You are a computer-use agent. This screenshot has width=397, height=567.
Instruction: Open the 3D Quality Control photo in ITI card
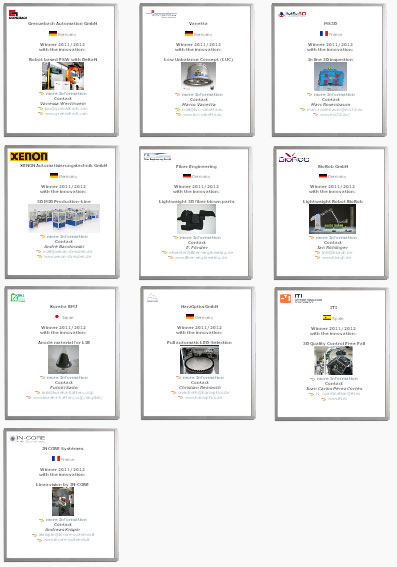click(x=333, y=361)
